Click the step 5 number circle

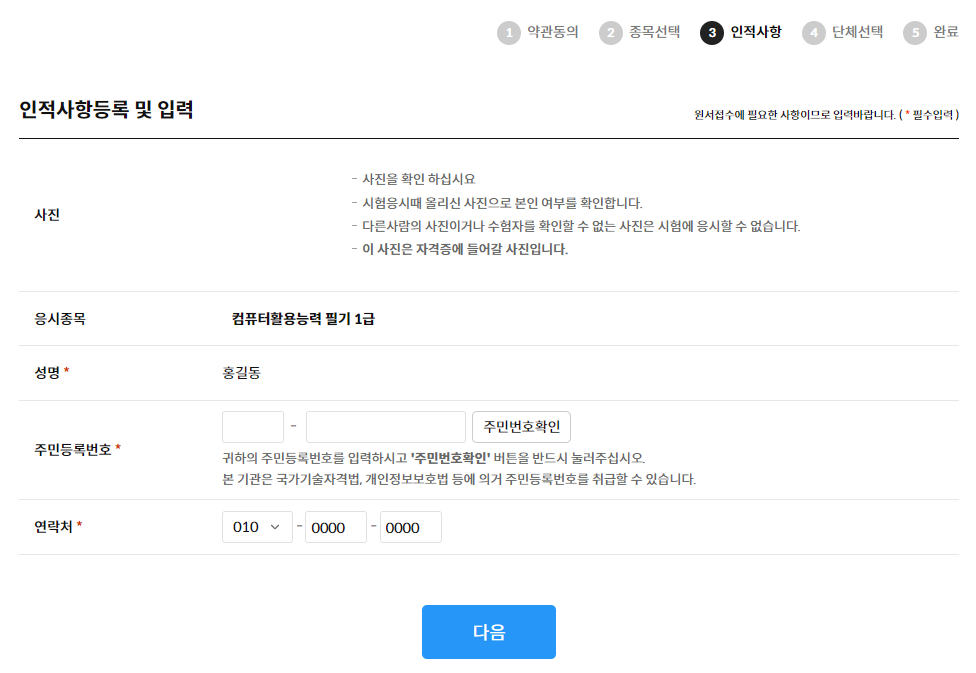[x=914, y=33]
